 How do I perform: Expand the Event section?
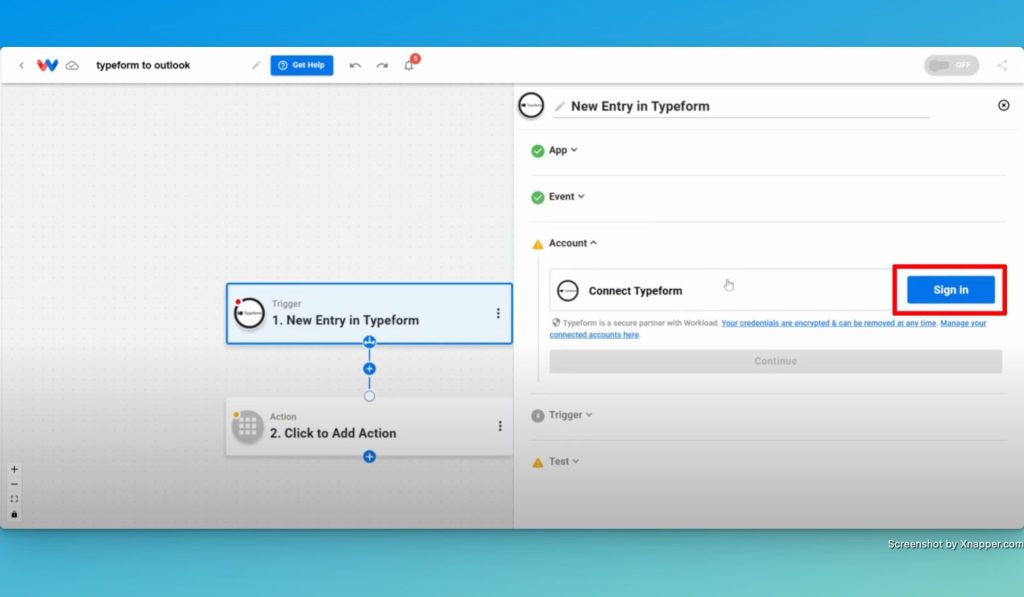pyautogui.click(x=566, y=197)
